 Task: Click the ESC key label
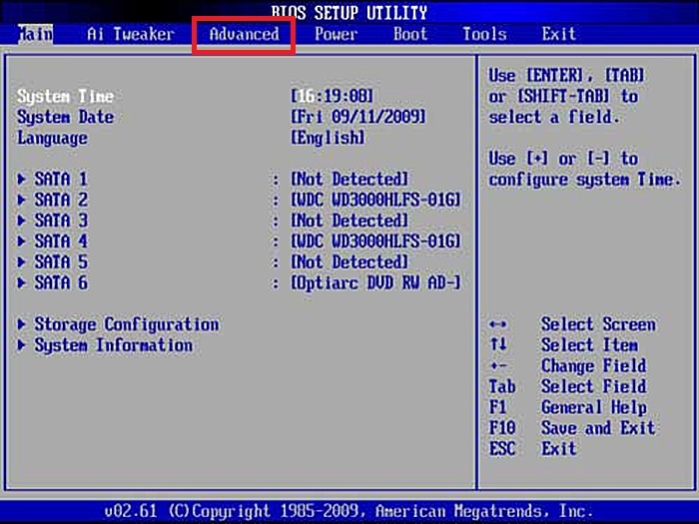click(502, 449)
